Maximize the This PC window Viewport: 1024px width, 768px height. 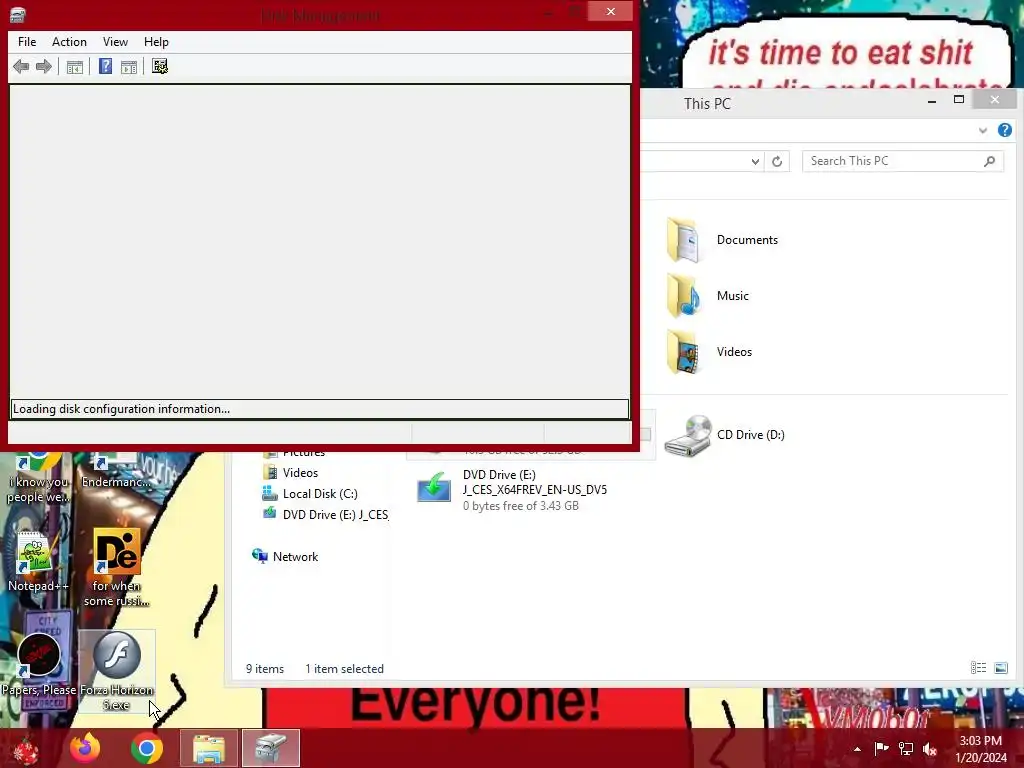[959, 100]
